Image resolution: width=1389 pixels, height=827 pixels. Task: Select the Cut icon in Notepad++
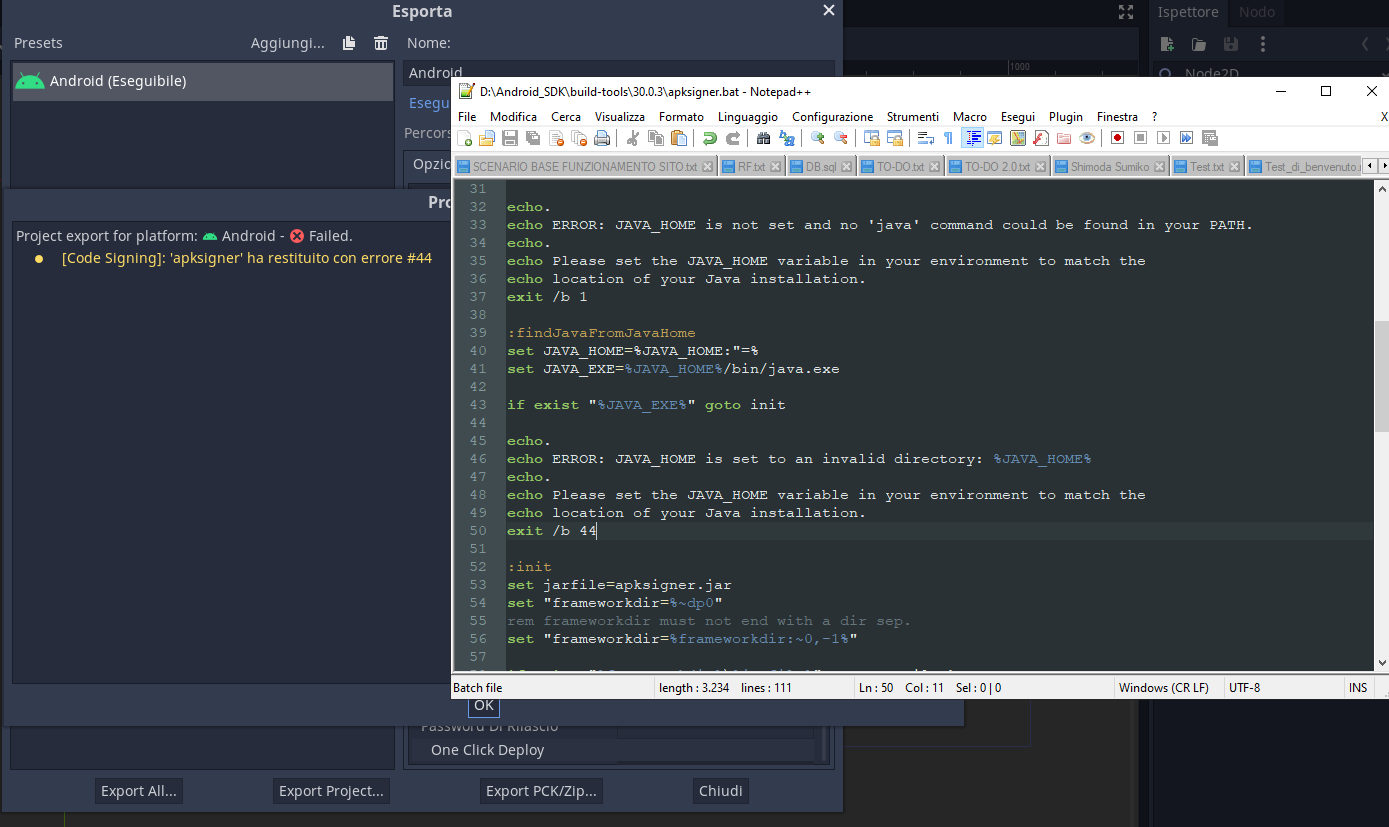pyautogui.click(x=632, y=138)
